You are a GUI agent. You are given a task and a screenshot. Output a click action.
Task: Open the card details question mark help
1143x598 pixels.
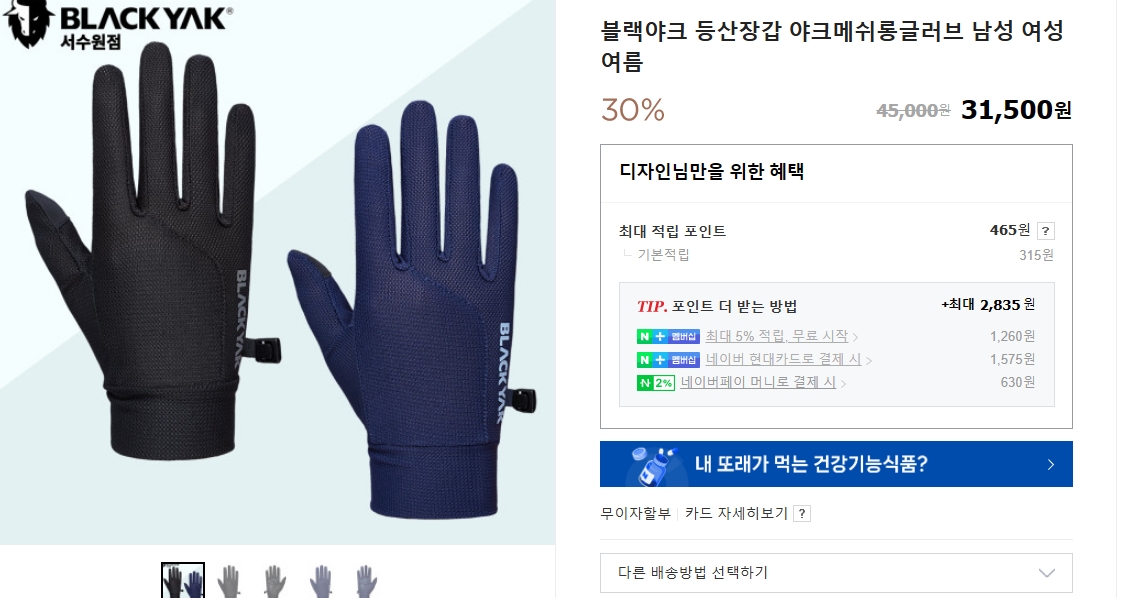click(802, 513)
